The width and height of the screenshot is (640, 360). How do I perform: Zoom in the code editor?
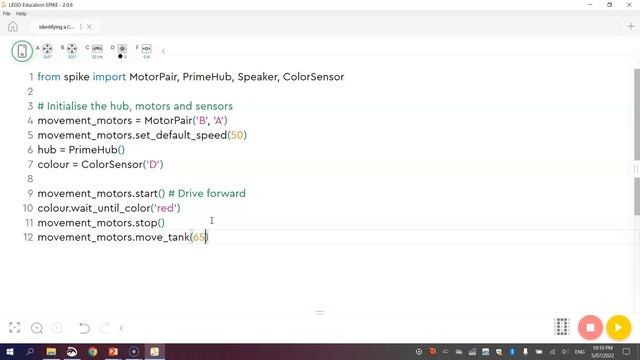[57, 328]
